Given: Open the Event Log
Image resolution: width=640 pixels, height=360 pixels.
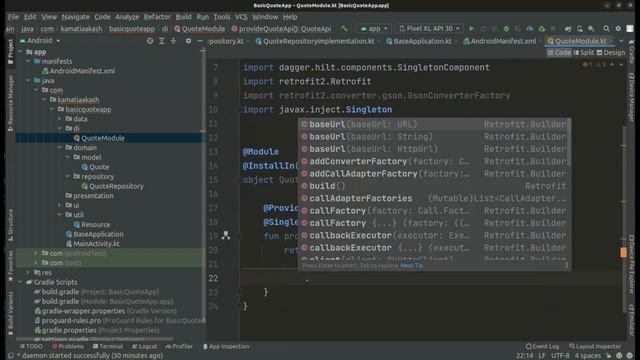Looking at the screenshot, I should click(x=542, y=346).
